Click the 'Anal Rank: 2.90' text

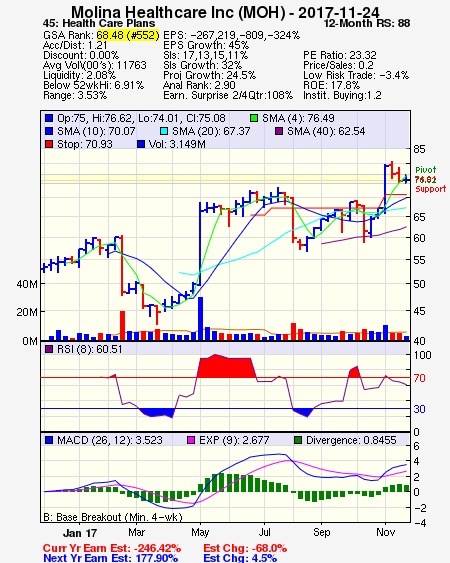click(199, 85)
